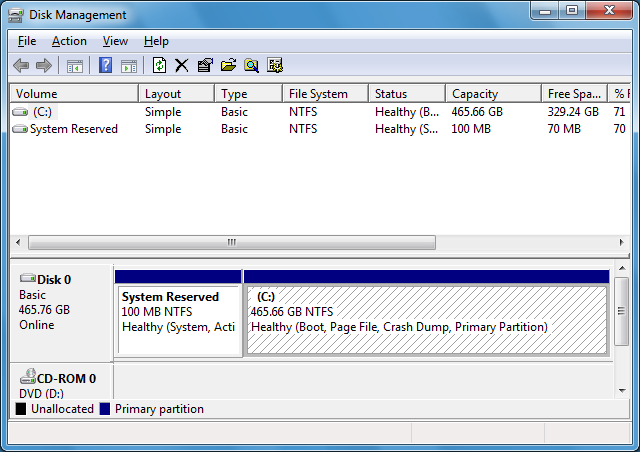Click the DVD (D:) label text
This screenshot has height=452, width=640.
[x=41, y=394]
